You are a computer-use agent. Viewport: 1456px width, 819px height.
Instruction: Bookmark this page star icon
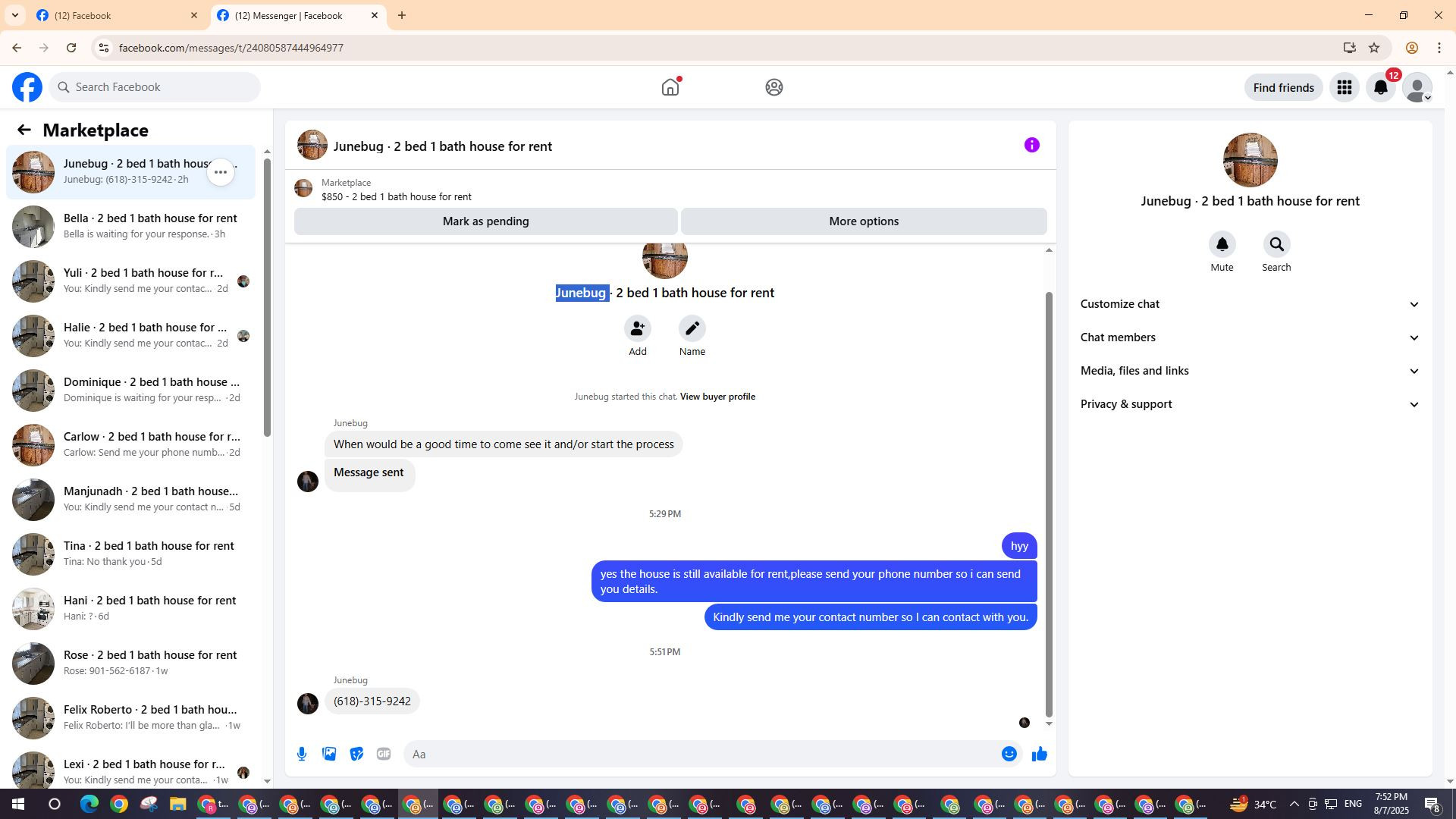pyautogui.click(x=1374, y=48)
